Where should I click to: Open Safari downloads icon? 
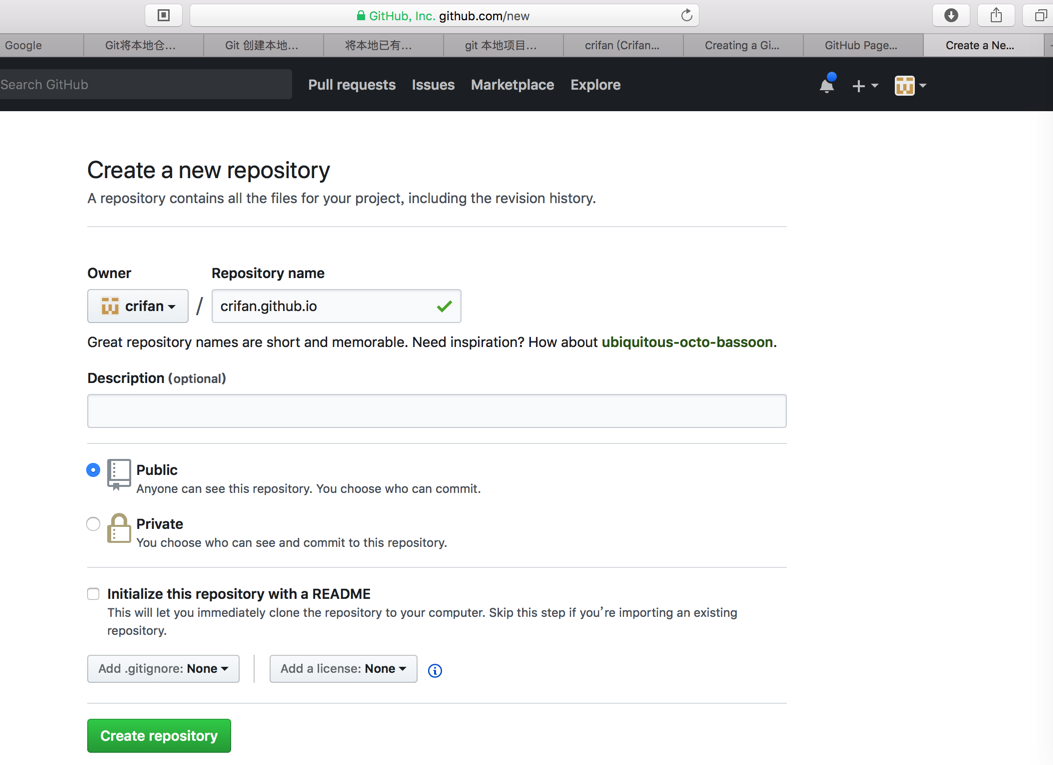pos(951,15)
